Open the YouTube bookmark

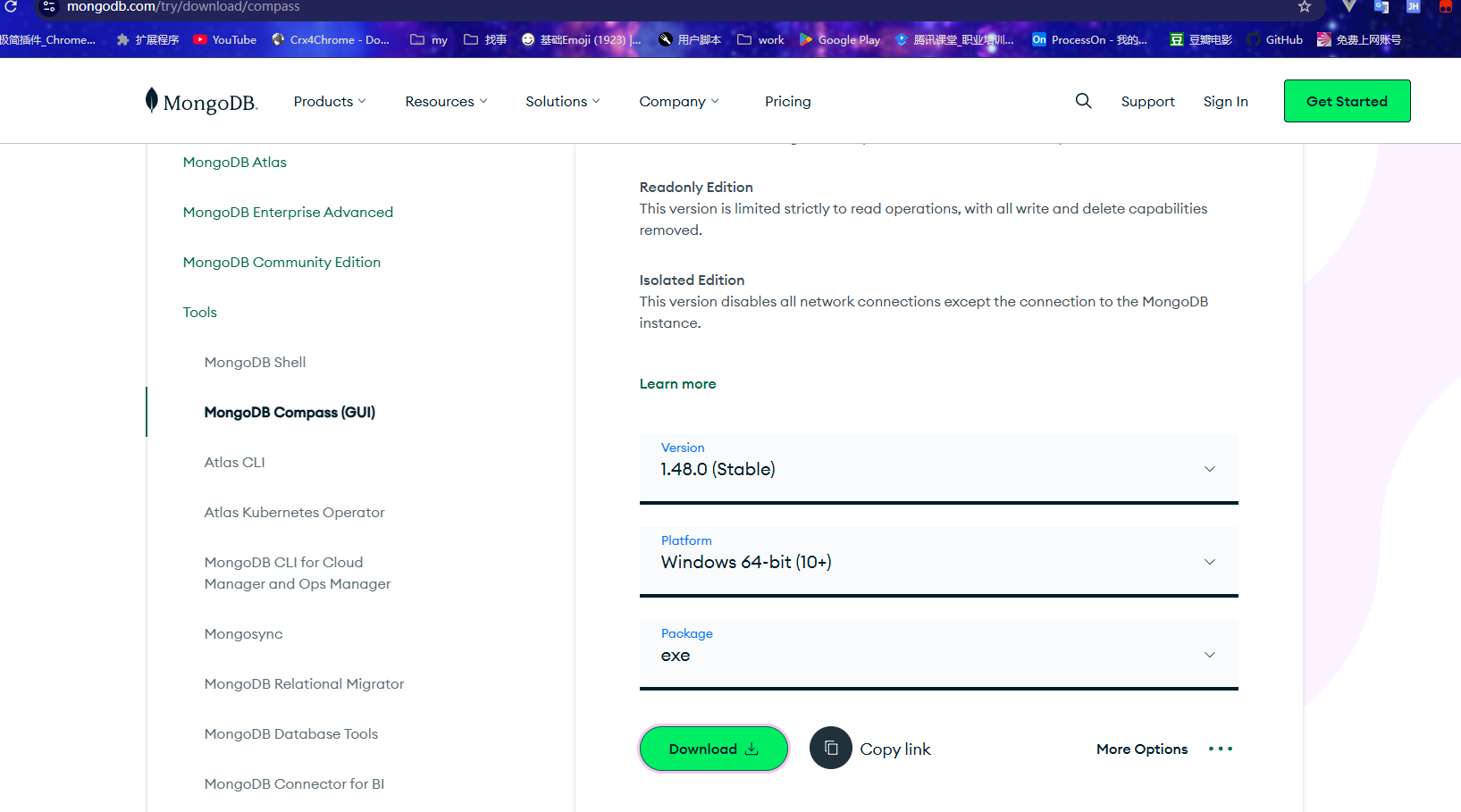click(x=225, y=39)
